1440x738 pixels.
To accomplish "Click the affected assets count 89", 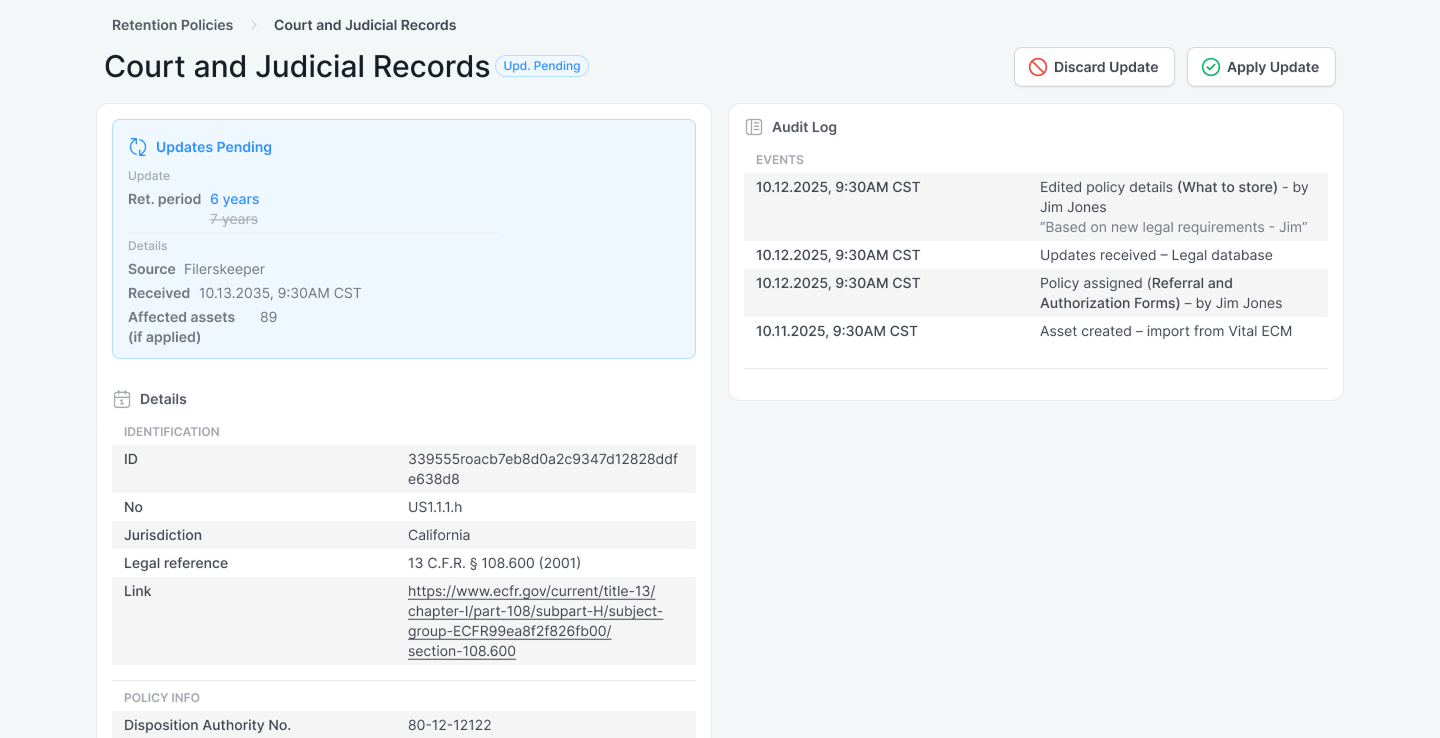I will (x=268, y=317).
